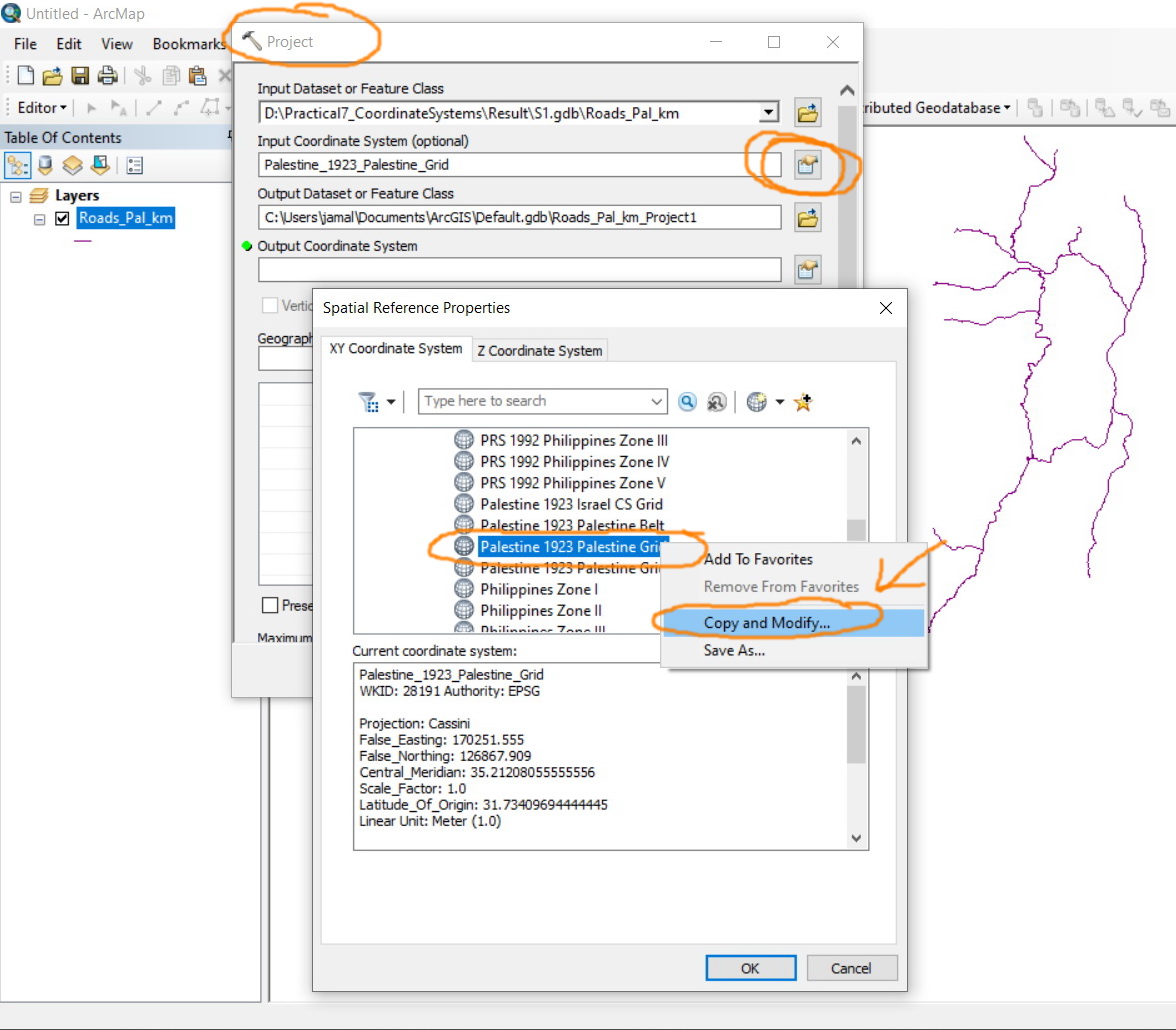Screen dimensions: 1176x1030
Task: Click Cancel in Spatial Reference Properties
Action: (851, 968)
